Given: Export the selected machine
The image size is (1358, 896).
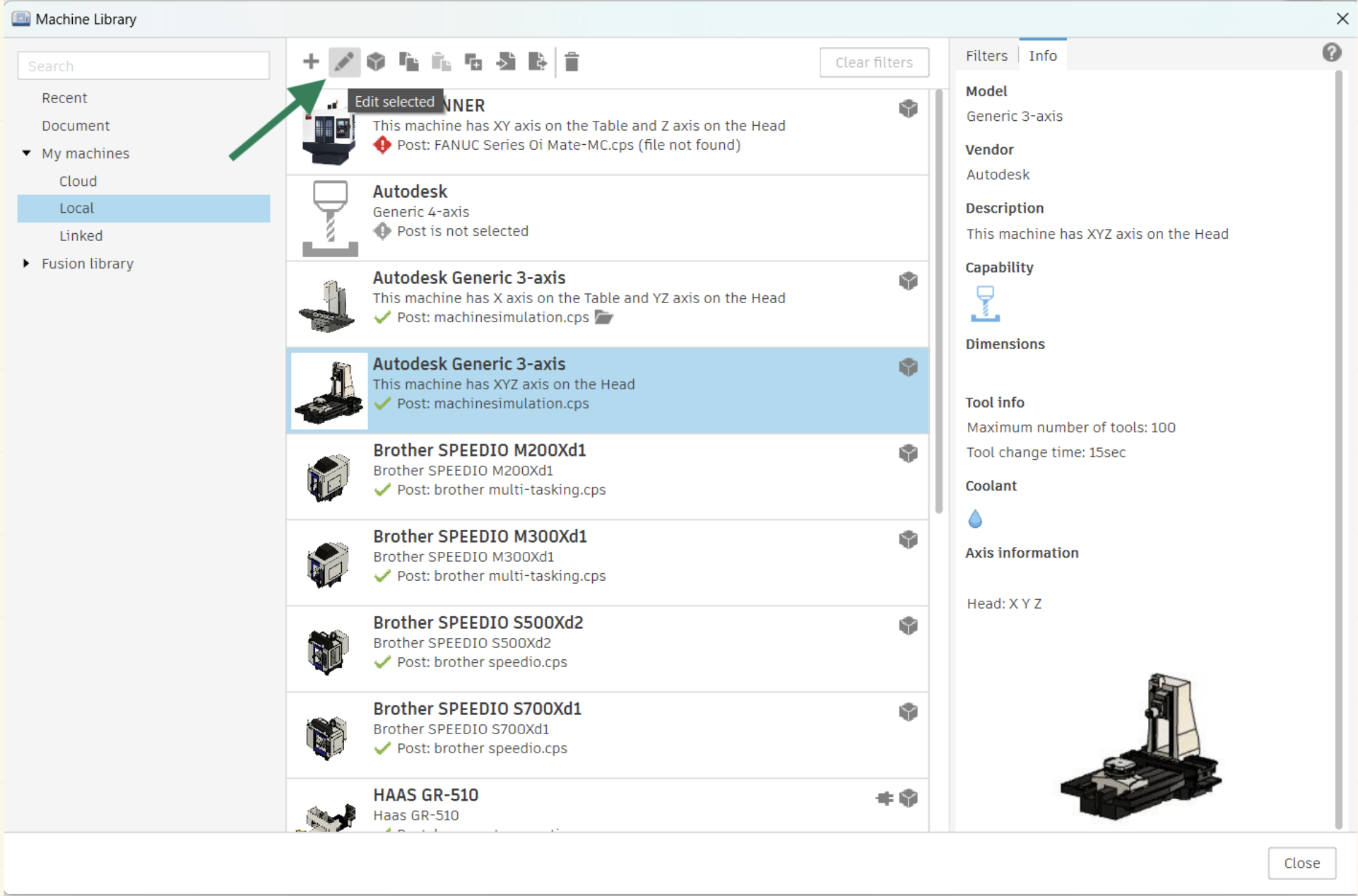Looking at the screenshot, I should (x=538, y=61).
